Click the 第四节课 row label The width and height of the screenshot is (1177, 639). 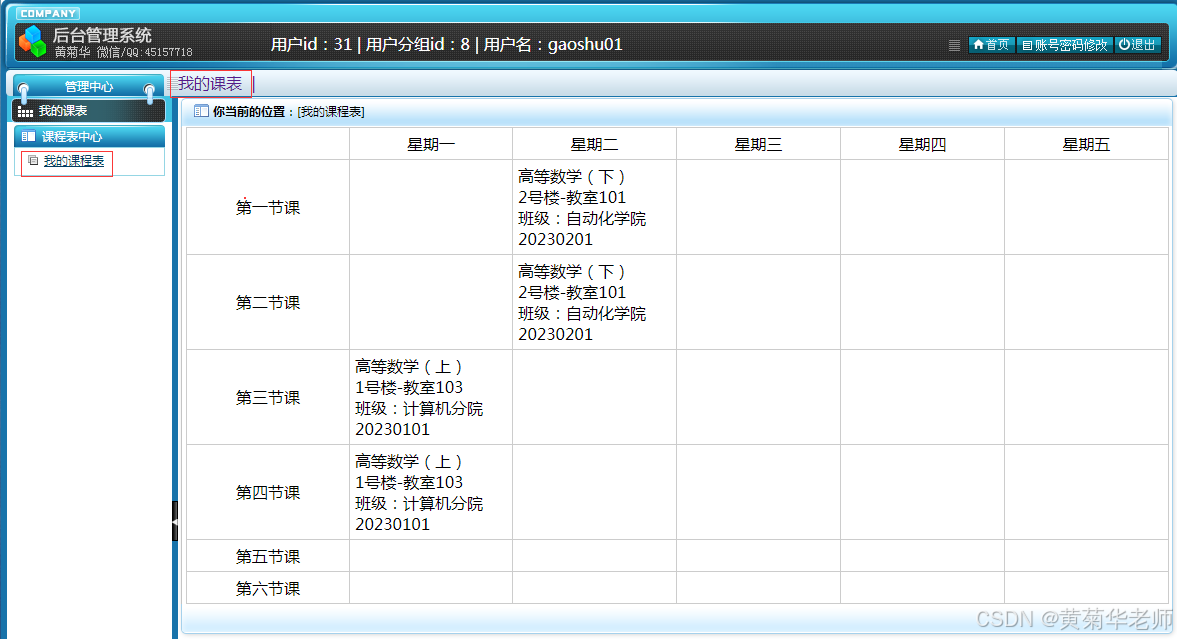(x=268, y=493)
